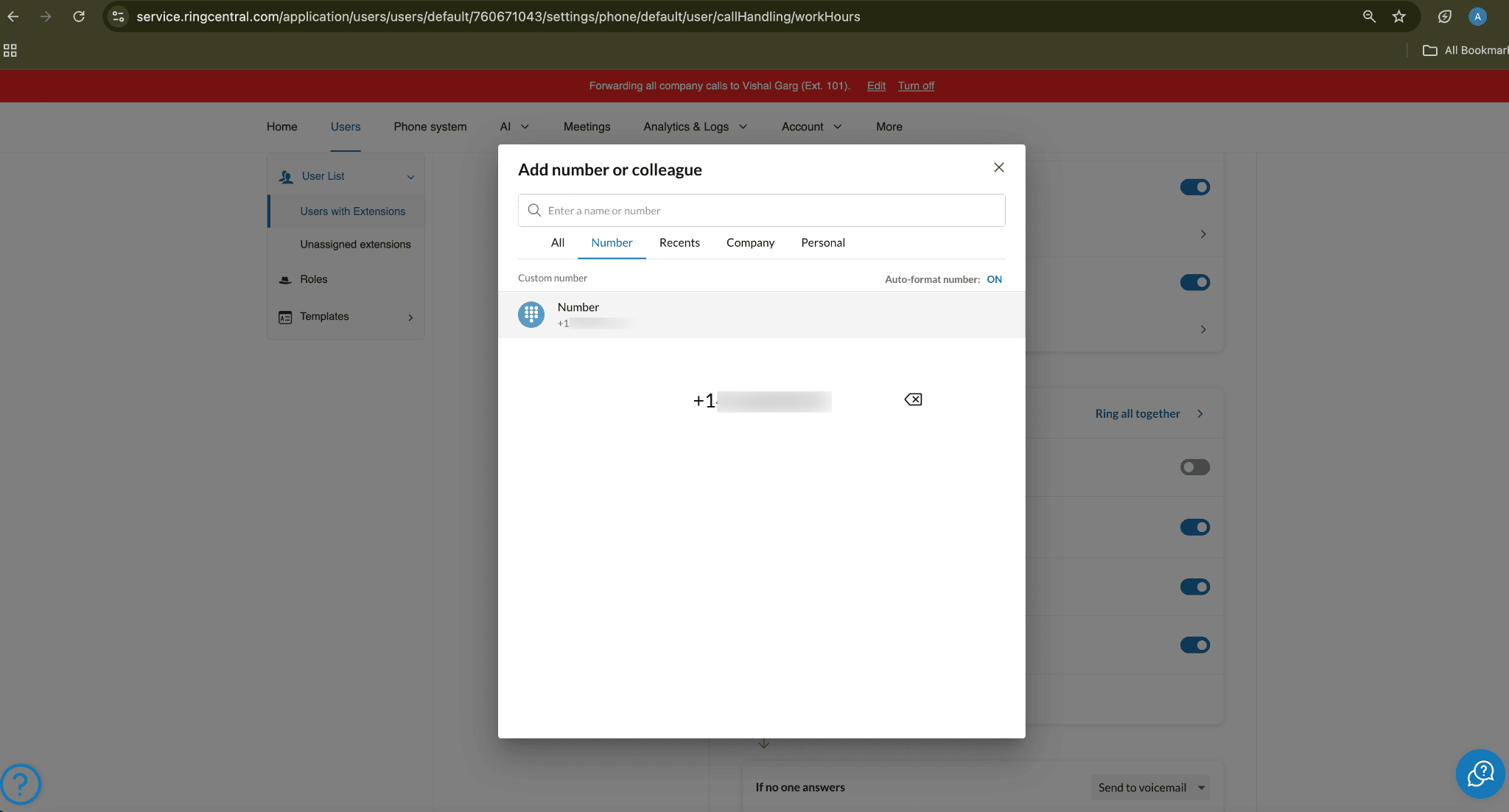Image resolution: width=1509 pixels, height=812 pixels.
Task: Click the backspace delete icon
Action: click(x=913, y=399)
